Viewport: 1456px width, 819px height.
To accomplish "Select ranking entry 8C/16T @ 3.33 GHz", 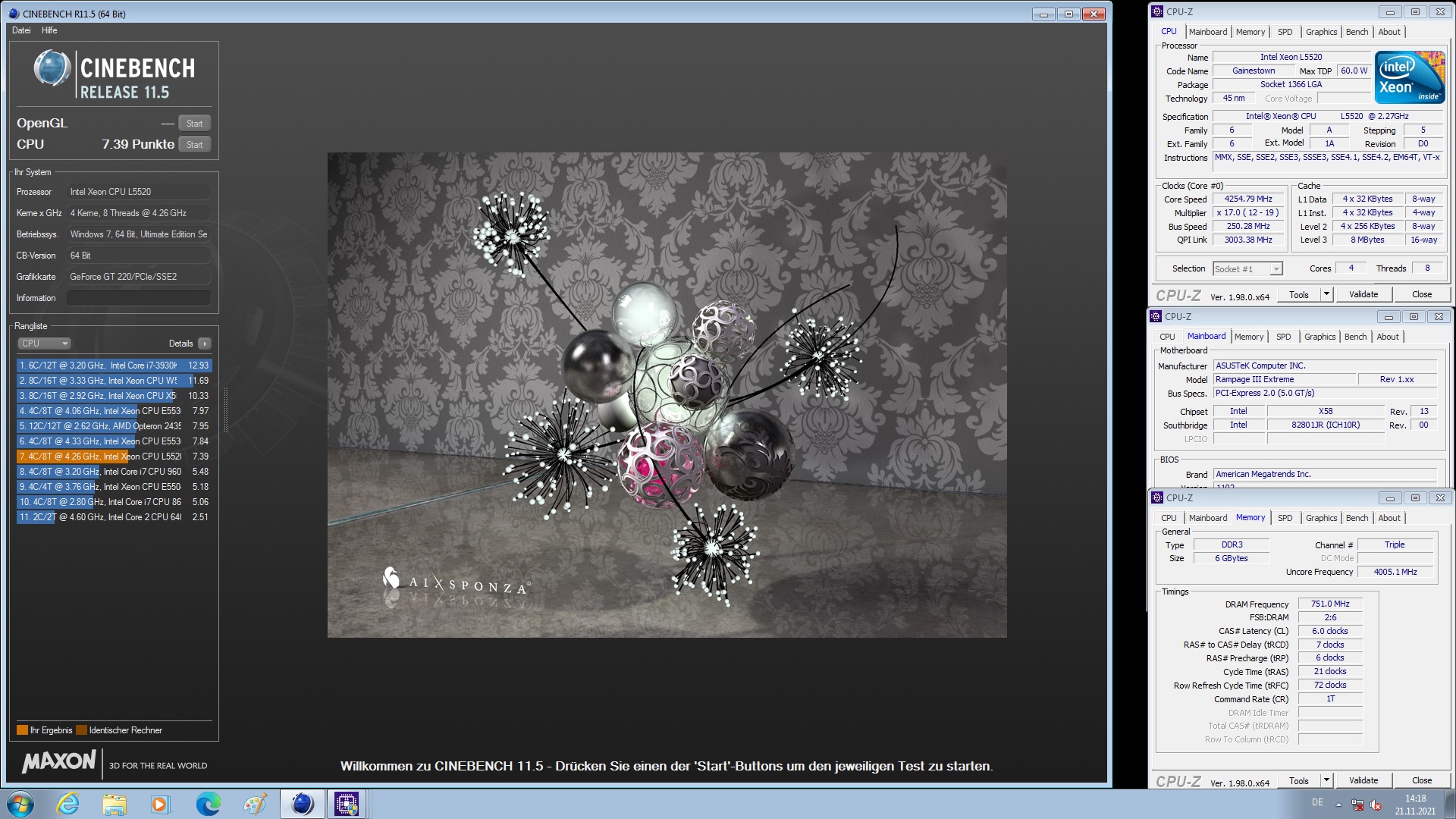I will (x=115, y=381).
